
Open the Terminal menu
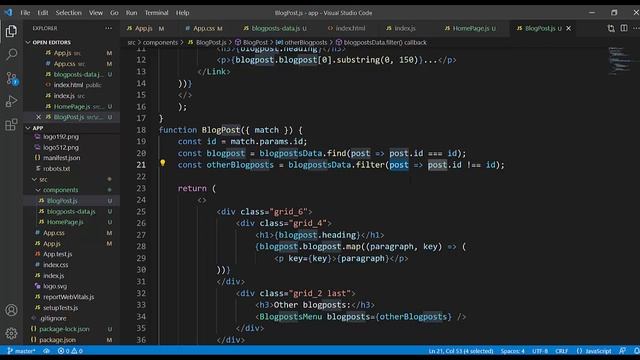(156, 13)
